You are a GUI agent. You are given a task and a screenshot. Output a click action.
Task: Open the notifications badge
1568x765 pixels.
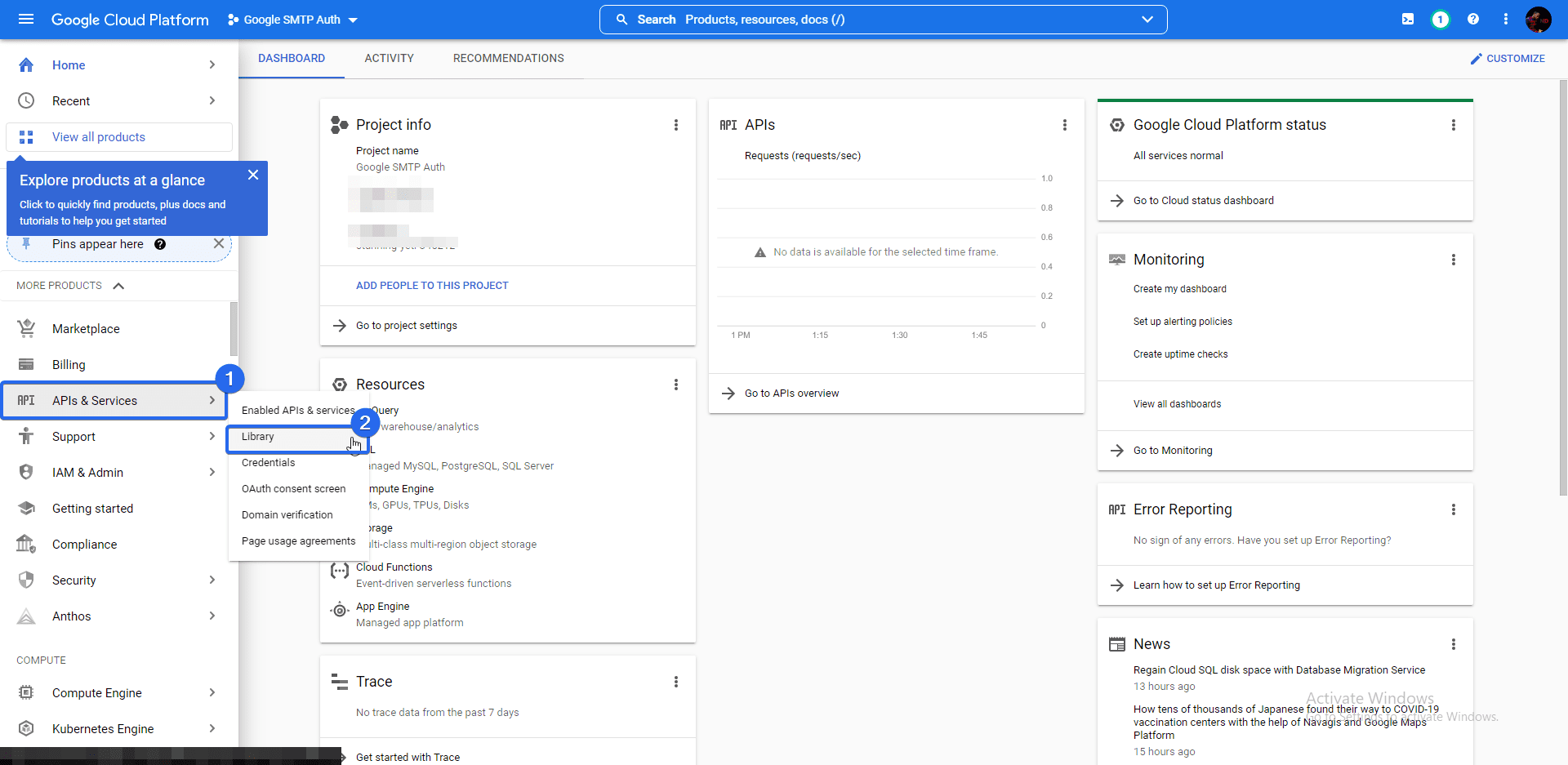click(x=1441, y=19)
